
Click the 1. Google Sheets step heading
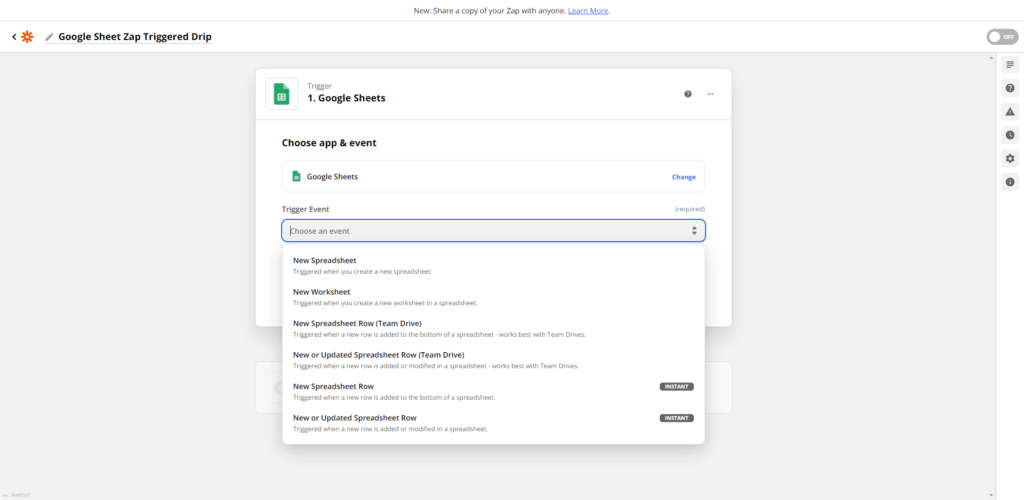click(346, 99)
